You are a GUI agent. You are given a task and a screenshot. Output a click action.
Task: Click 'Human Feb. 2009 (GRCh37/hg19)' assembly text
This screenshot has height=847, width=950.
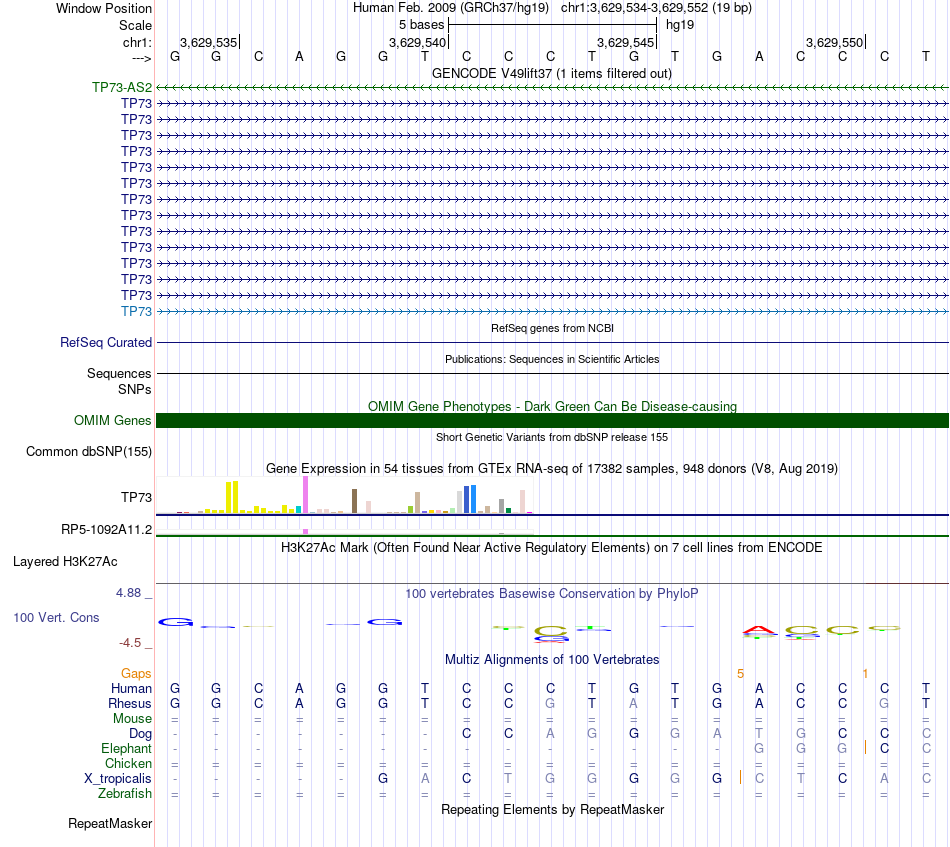click(451, 8)
